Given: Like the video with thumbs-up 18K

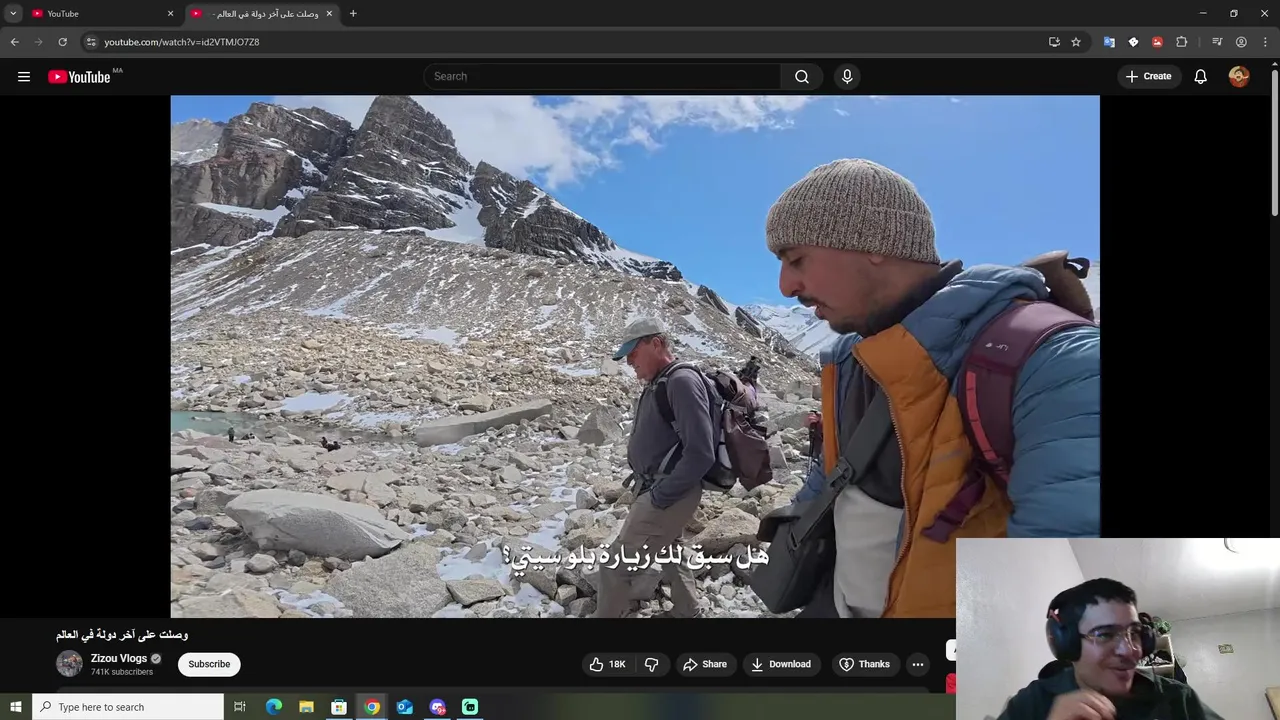Looking at the screenshot, I should coord(608,664).
